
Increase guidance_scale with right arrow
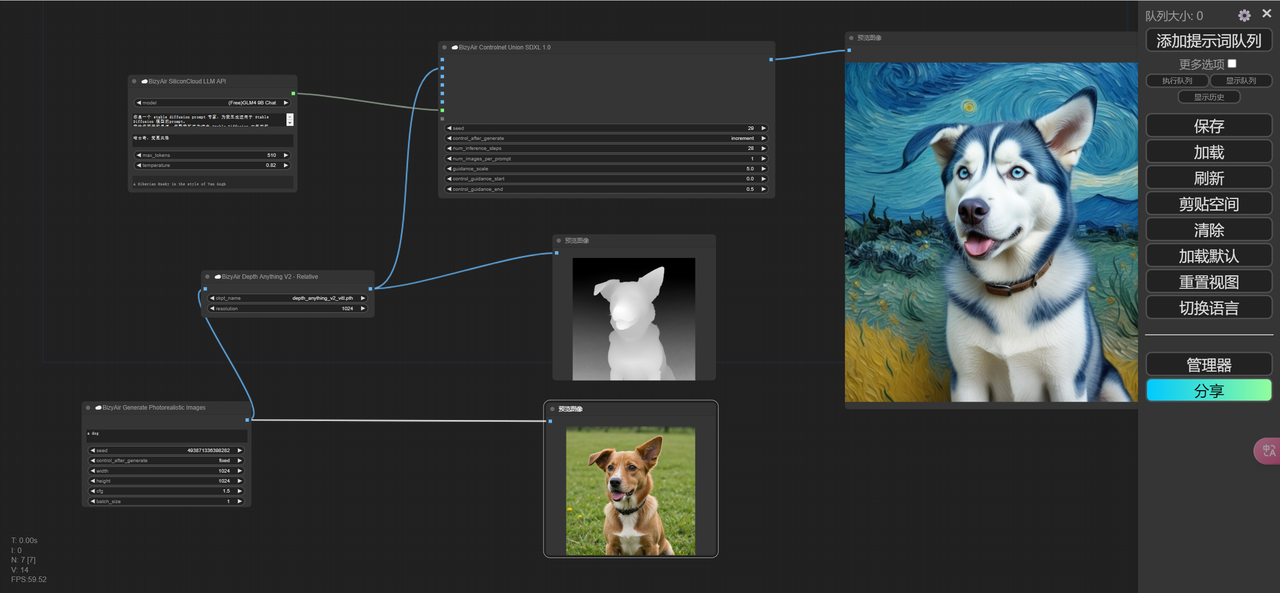765,169
